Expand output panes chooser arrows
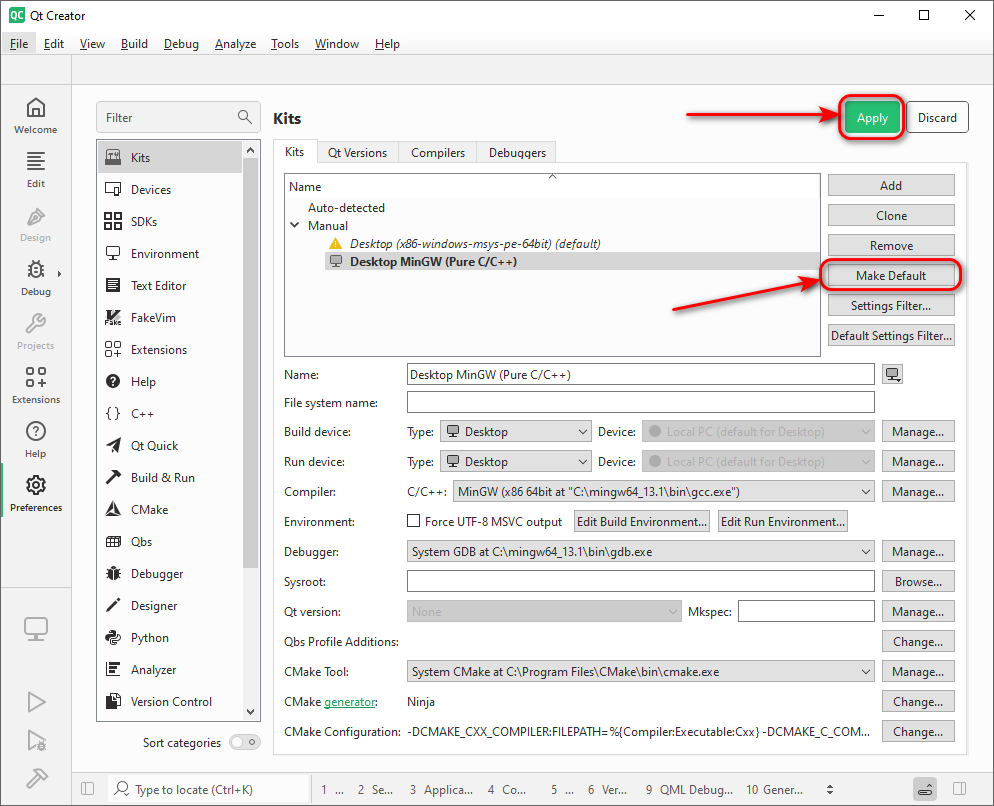The width and height of the screenshot is (994, 806). pyautogui.click(x=830, y=790)
